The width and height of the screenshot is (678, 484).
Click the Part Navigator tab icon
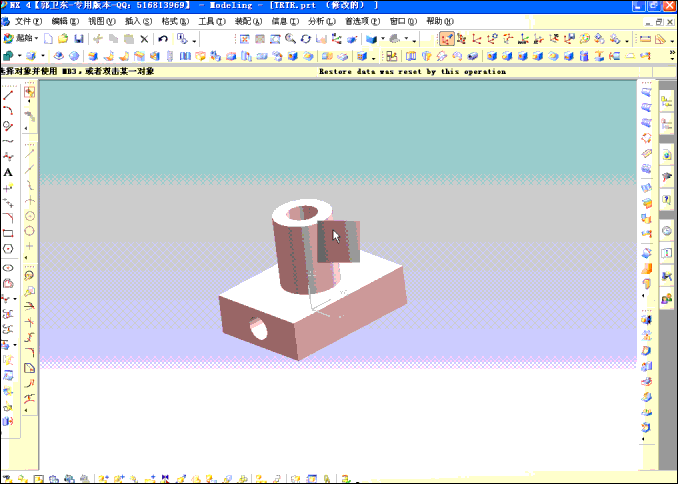(667, 124)
